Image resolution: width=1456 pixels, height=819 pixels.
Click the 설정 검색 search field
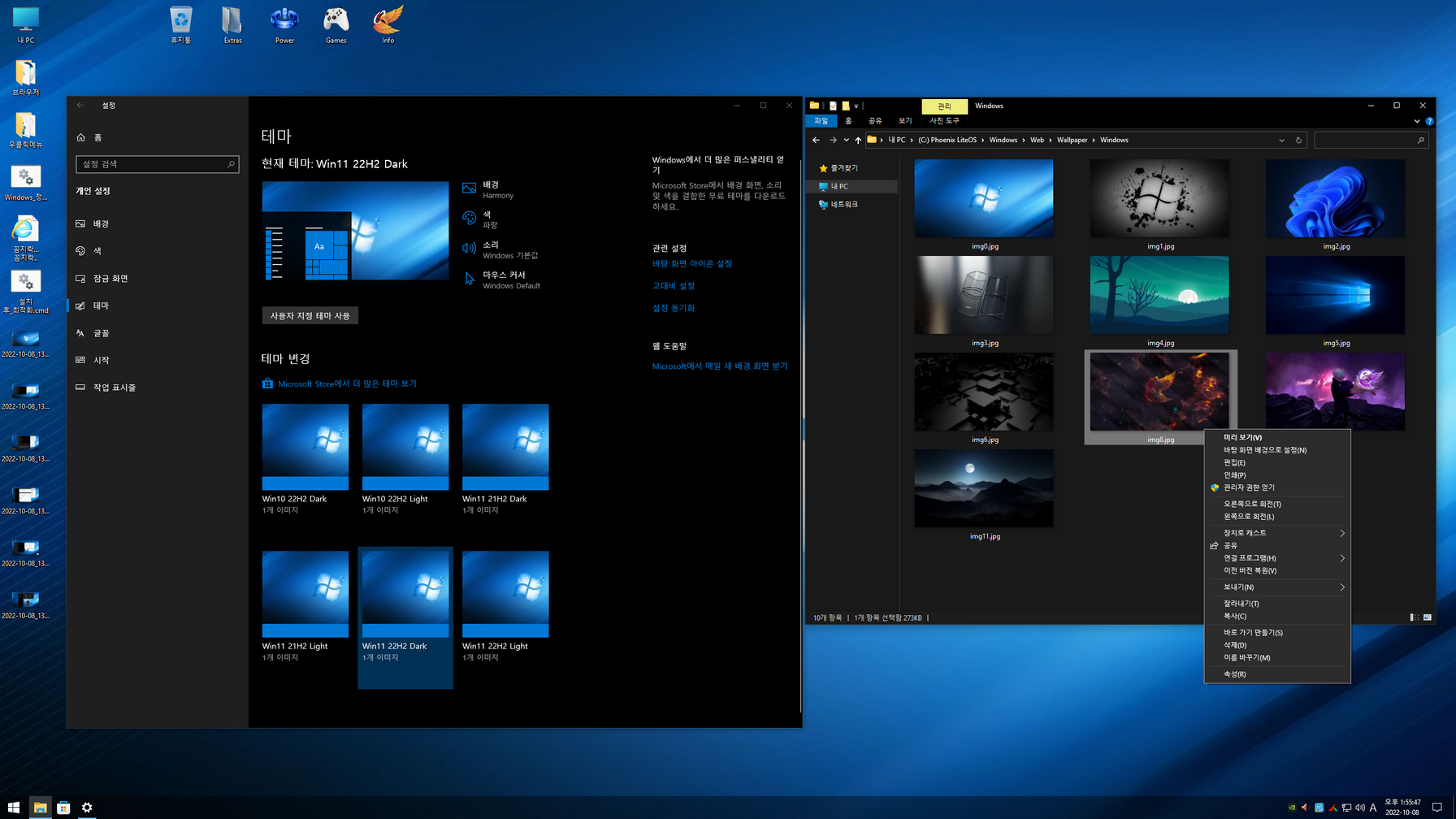pyautogui.click(x=158, y=164)
